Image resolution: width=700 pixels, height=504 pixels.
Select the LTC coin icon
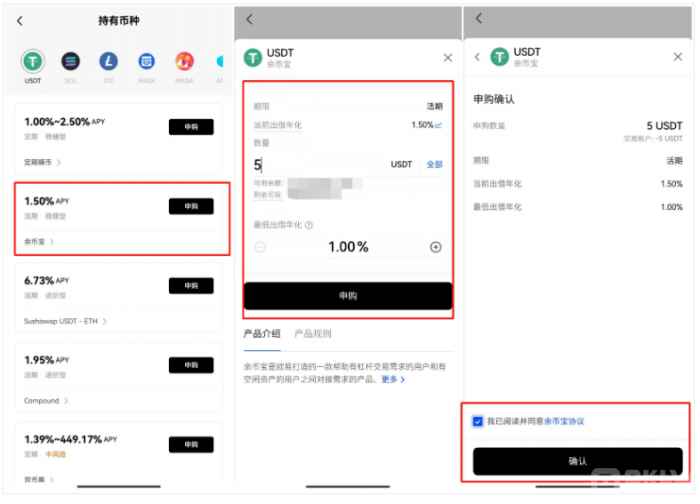pyautogui.click(x=108, y=62)
